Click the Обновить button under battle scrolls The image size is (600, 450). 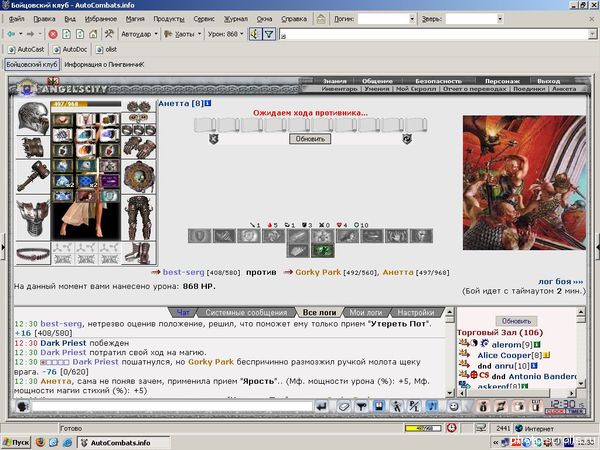pos(310,139)
